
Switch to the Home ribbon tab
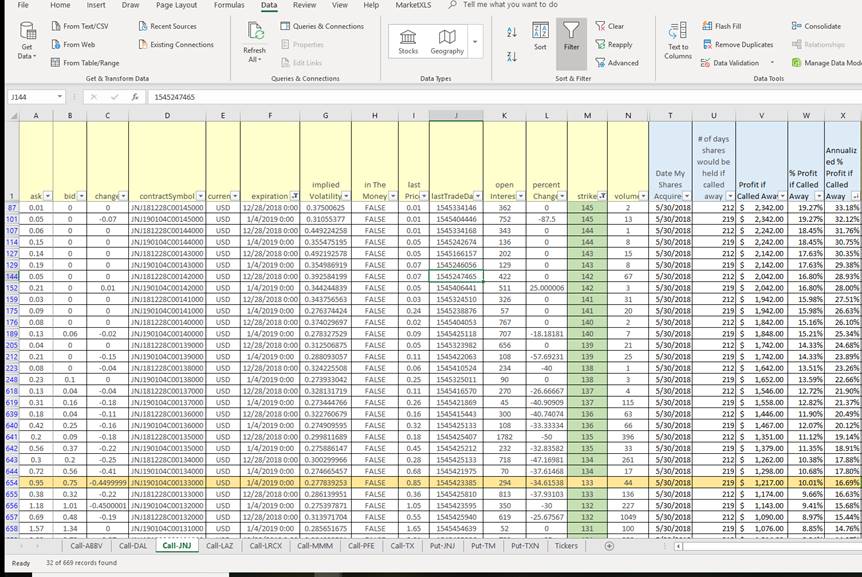point(60,5)
